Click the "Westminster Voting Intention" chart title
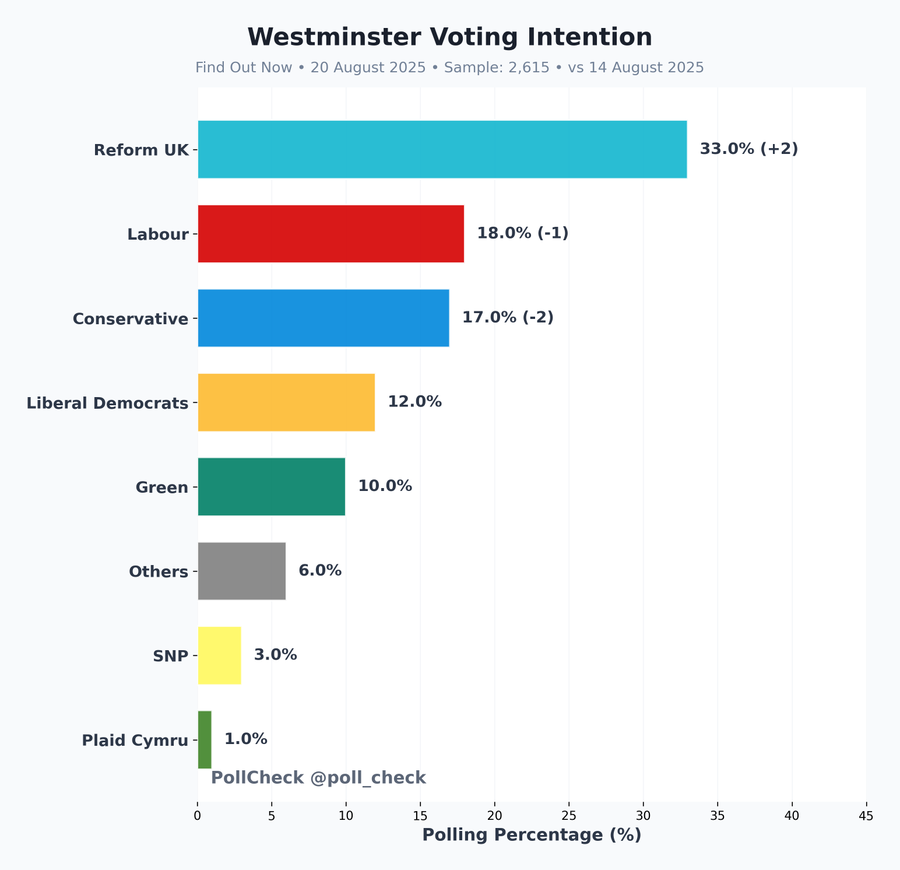The image size is (900, 870). (449, 37)
